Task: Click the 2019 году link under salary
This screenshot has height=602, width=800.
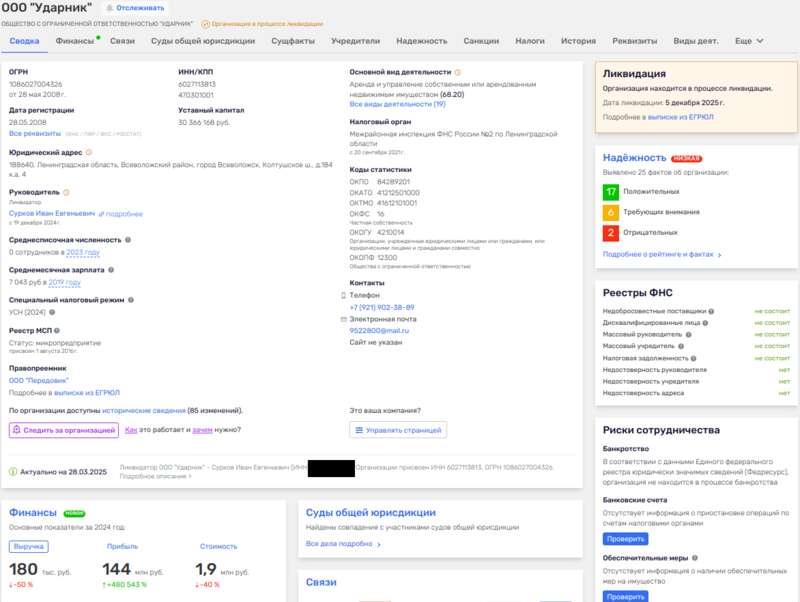Action: [x=65, y=283]
